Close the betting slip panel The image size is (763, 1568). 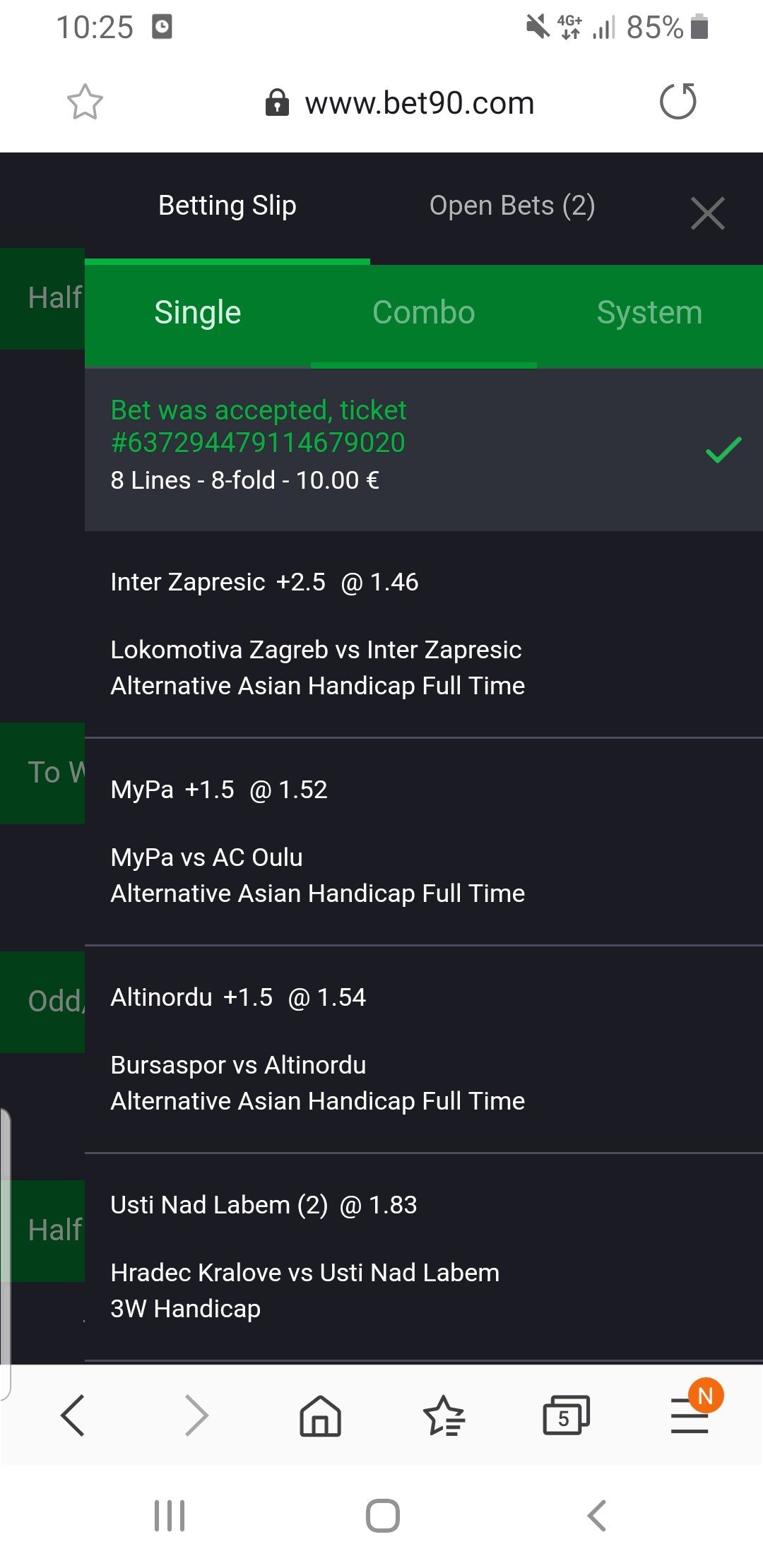pyautogui.click(x=707, y=213)
